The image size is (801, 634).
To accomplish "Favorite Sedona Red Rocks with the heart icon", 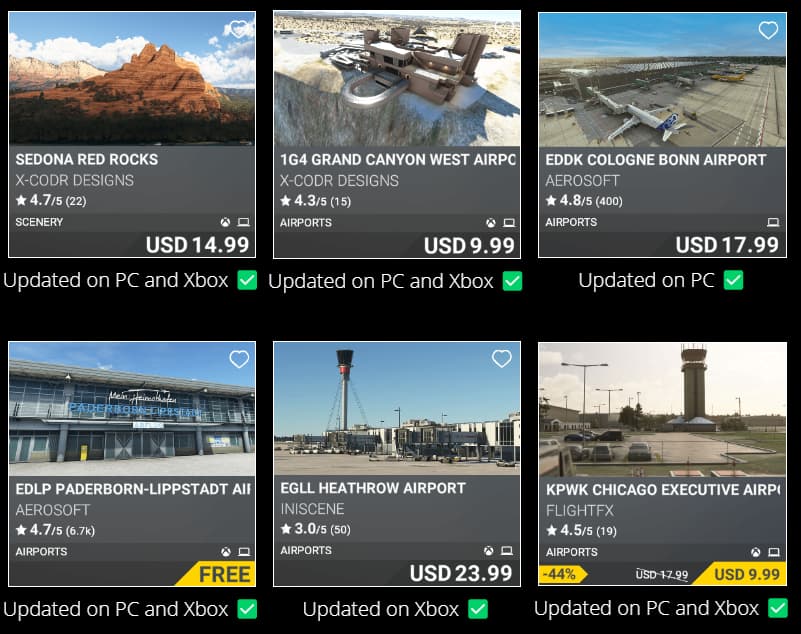I will click(239, 29).
